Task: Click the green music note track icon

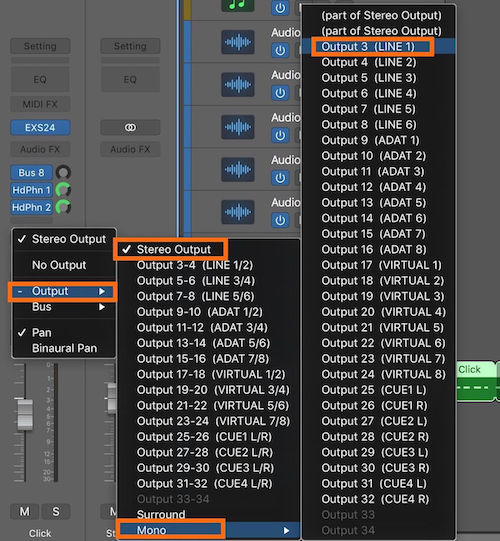Action: click(238, 5)
